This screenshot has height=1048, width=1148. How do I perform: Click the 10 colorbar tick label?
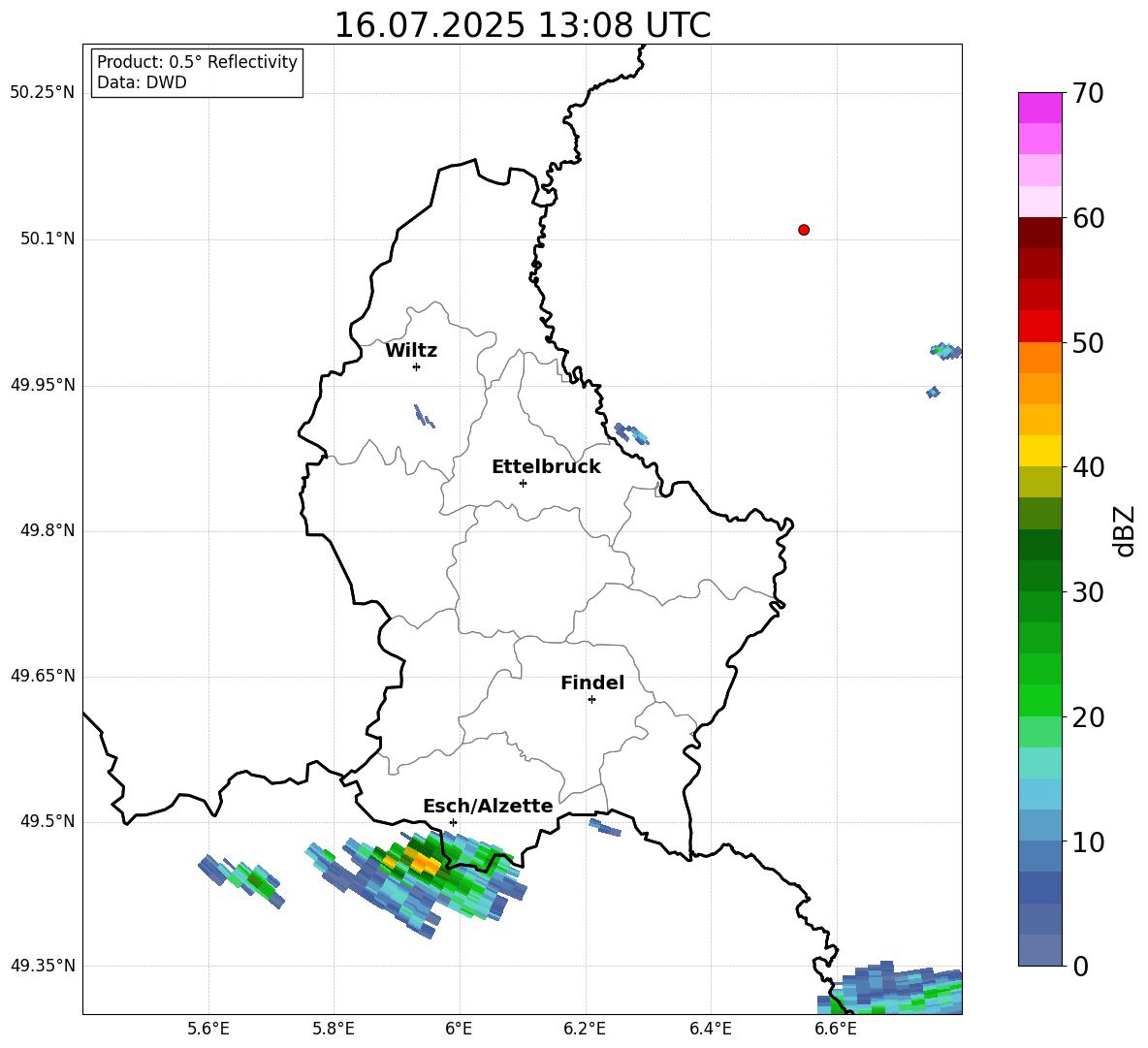(1088, 842)
